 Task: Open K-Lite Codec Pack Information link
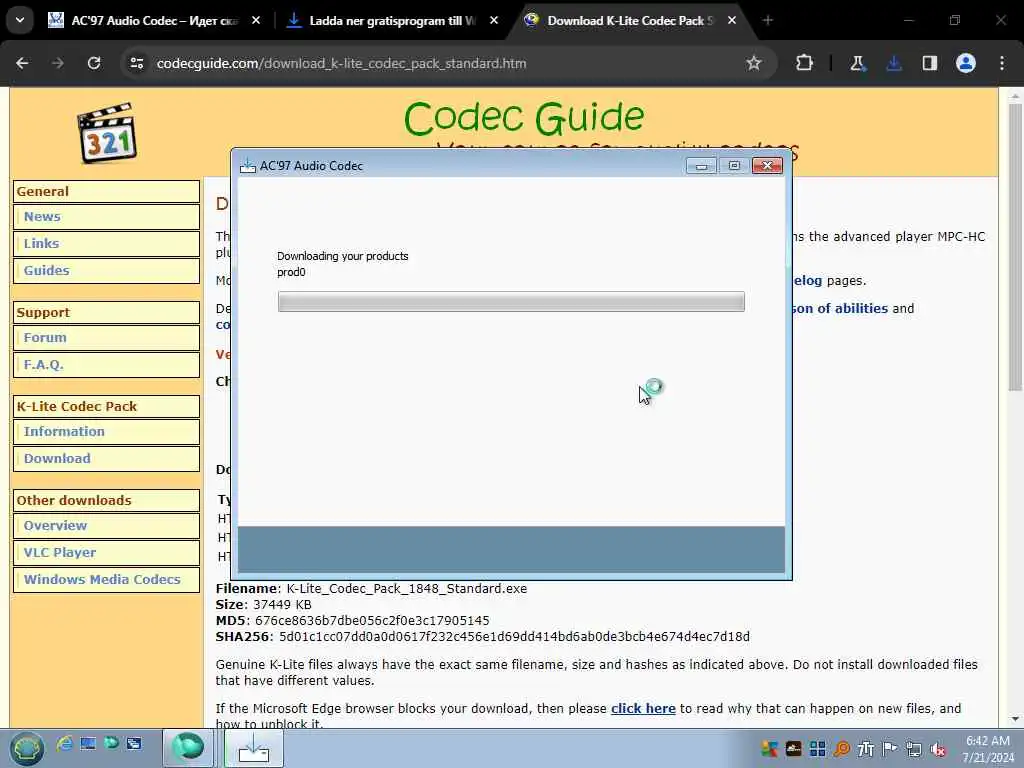click(x=106, y=432)
